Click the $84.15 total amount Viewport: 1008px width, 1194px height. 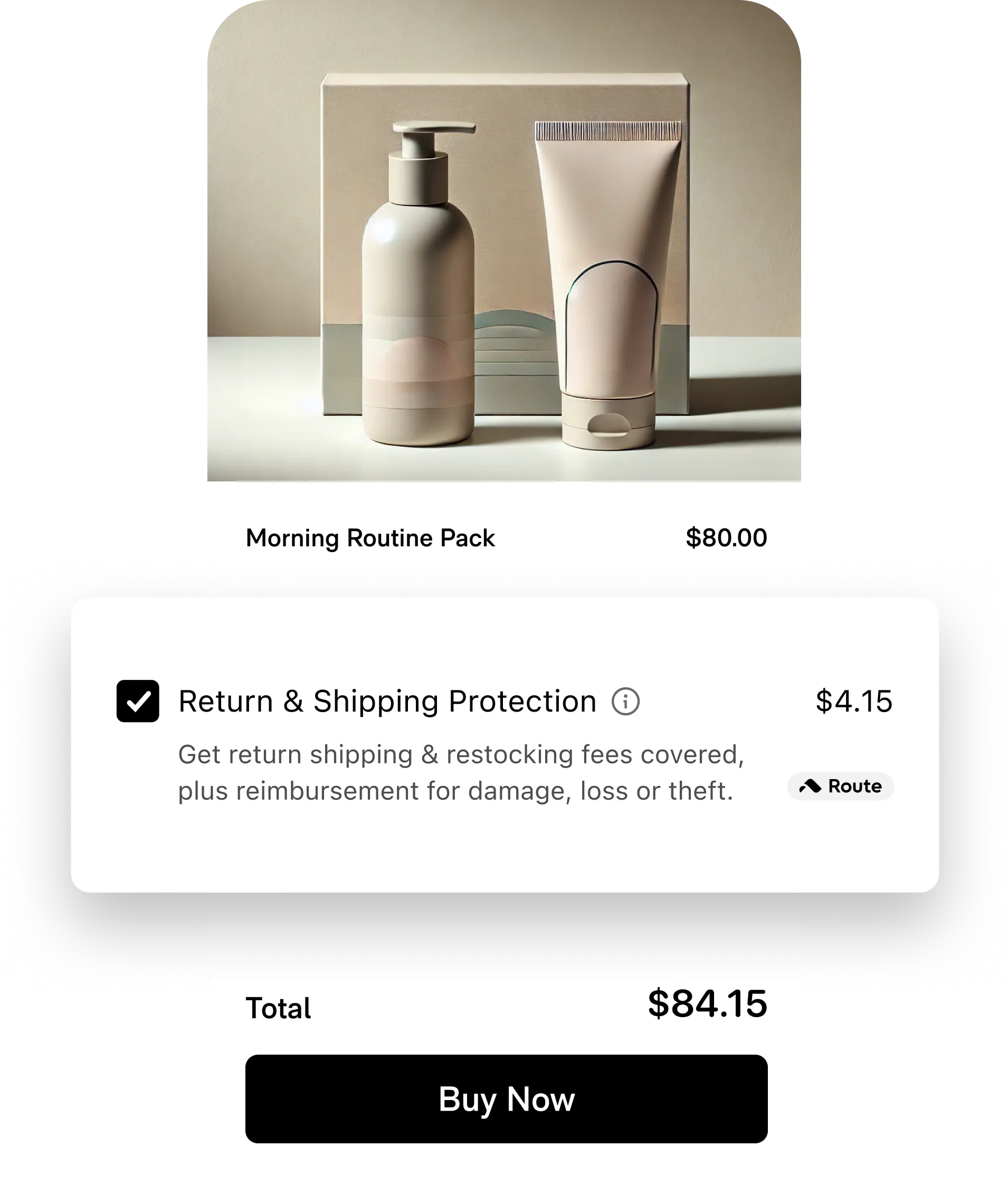pyautogui.click(x=707, y=1003)
